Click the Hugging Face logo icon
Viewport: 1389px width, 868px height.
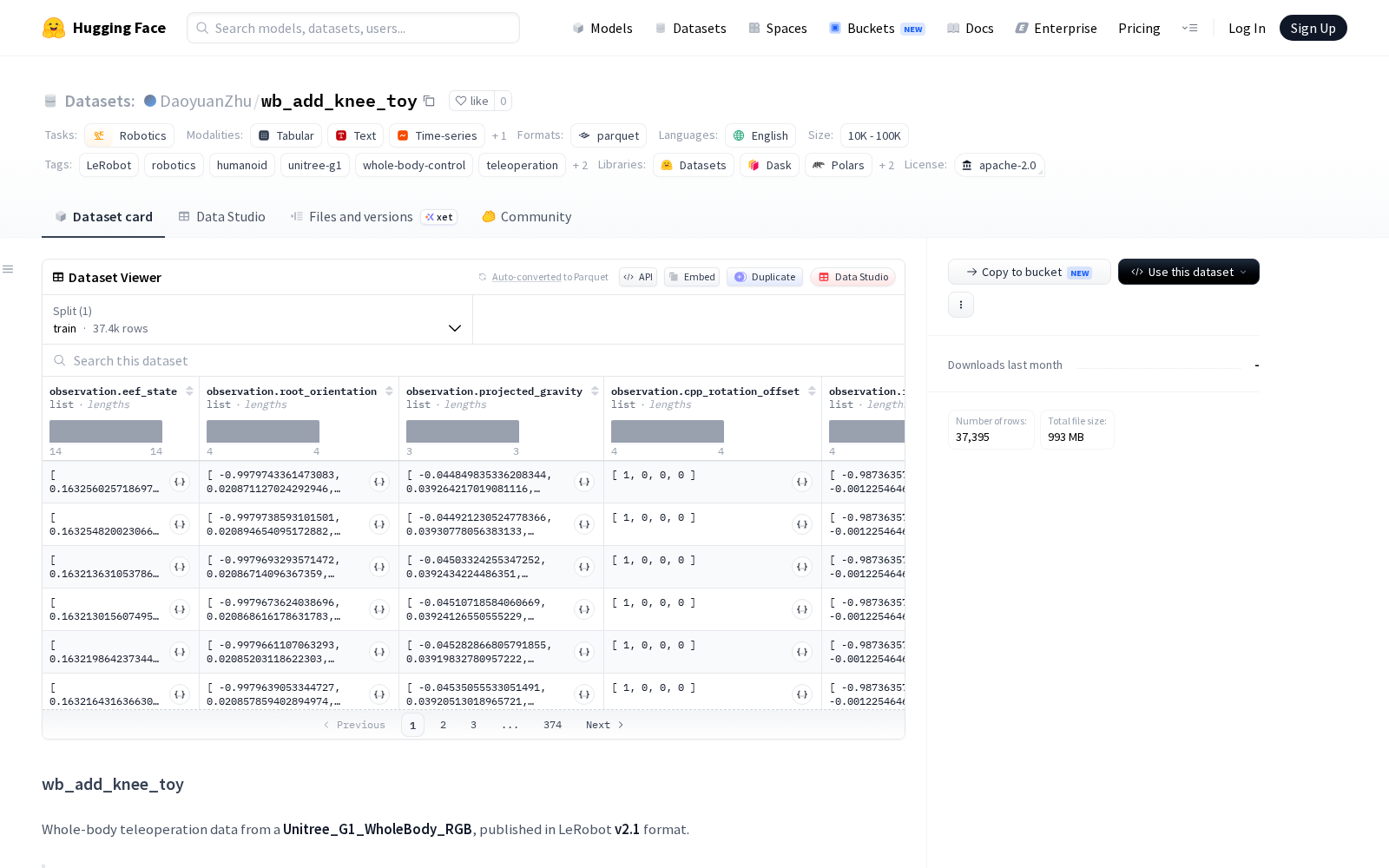[54, 28]
